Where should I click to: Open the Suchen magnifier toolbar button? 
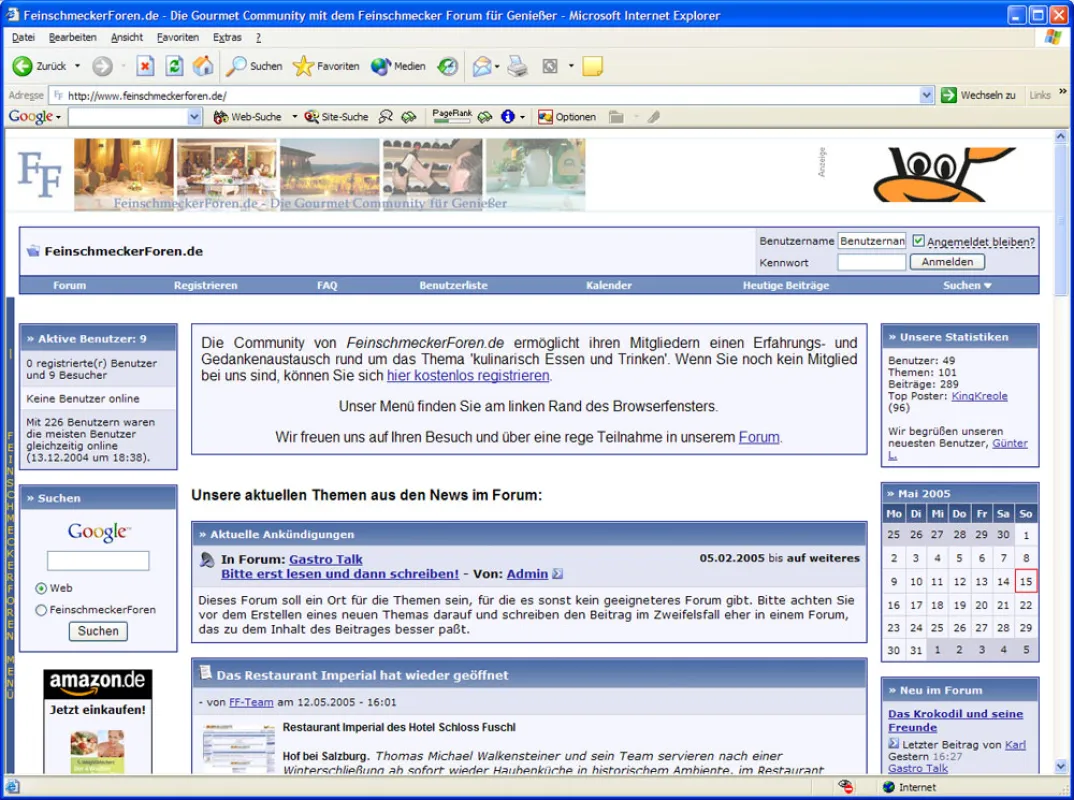point(255,66)
